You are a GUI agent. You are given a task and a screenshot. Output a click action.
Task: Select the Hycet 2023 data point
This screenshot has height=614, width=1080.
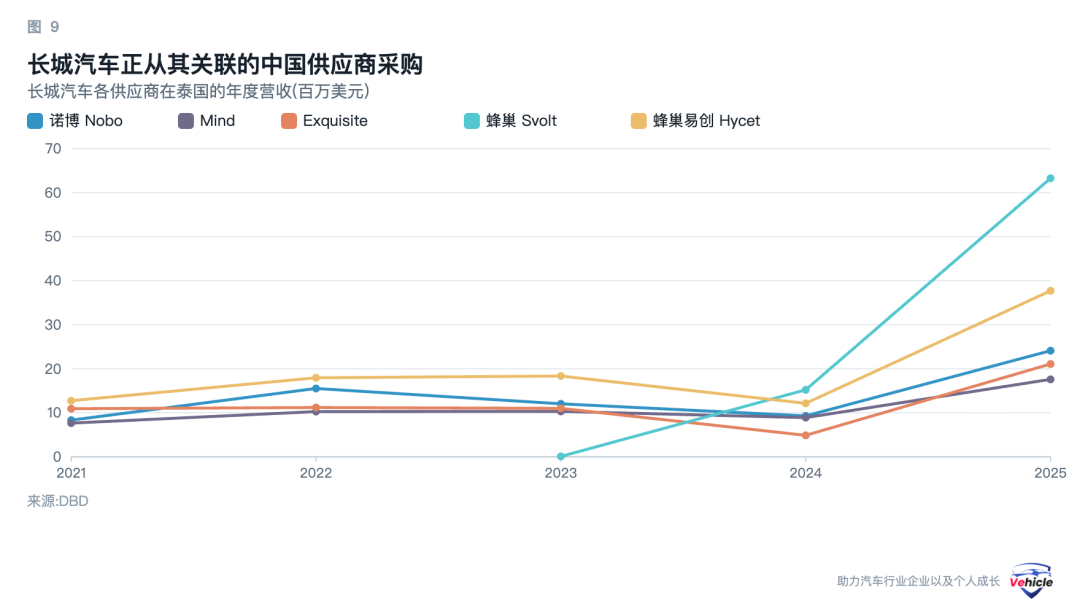pos(561,376)
